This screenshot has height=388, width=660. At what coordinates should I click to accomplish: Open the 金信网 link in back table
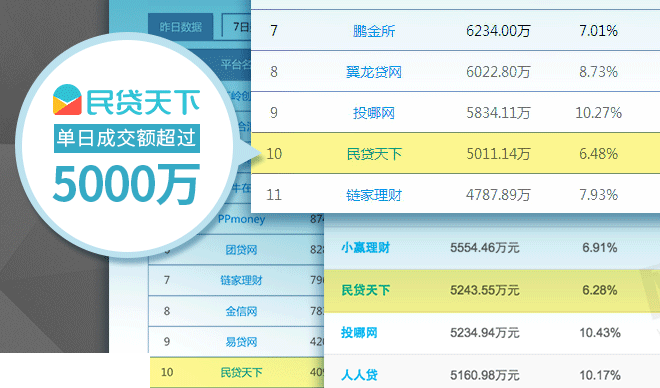(241, 311)
